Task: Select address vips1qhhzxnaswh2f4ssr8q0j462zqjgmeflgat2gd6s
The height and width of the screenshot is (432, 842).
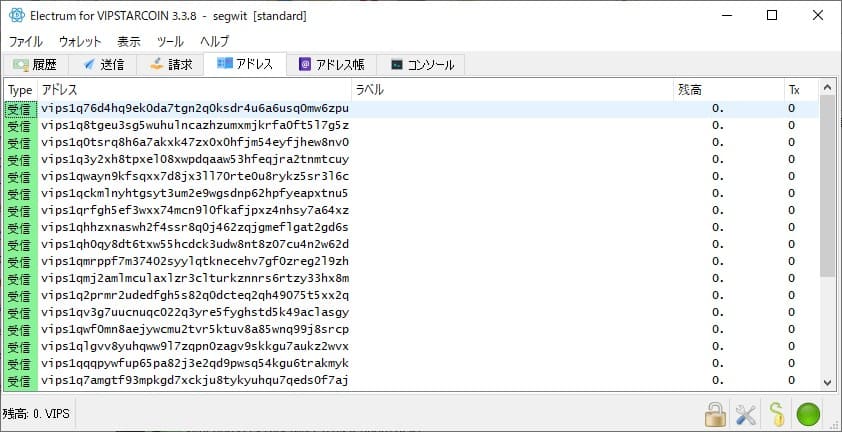Action: click(x=195, y=228)
